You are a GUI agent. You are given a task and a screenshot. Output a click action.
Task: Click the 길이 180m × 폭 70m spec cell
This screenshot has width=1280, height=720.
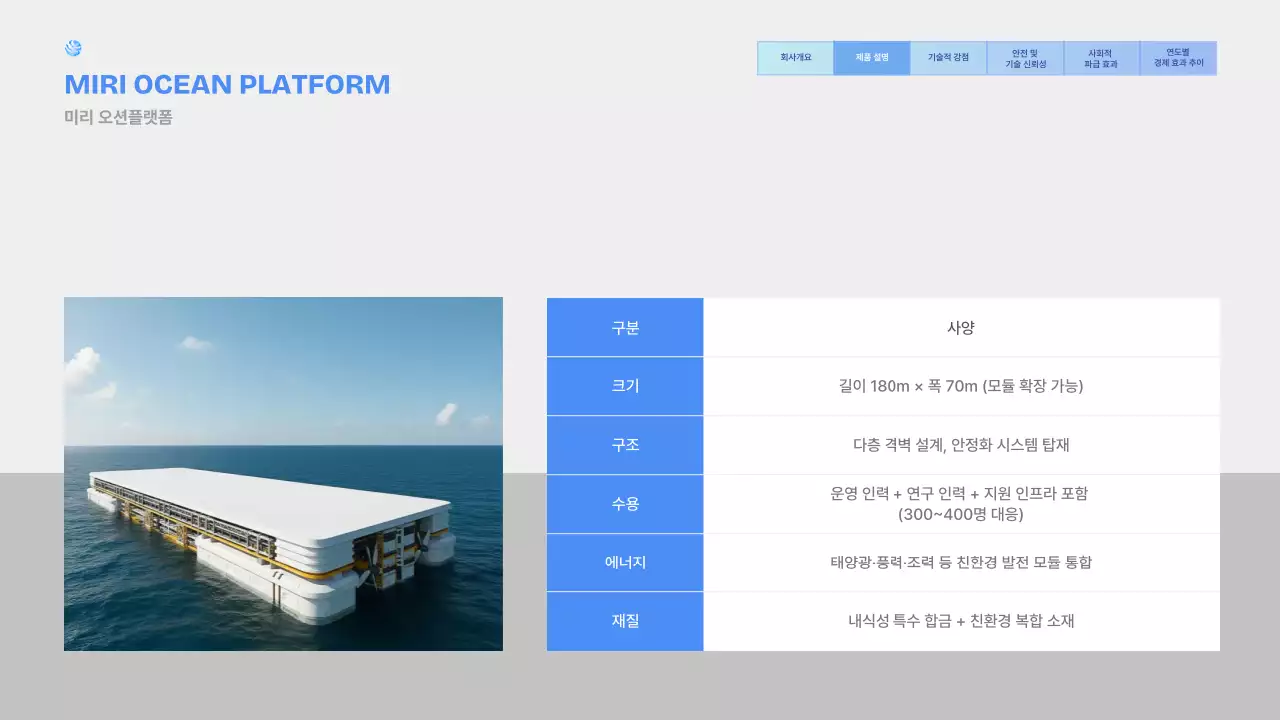pyautogui.click(x=961, y=386)
